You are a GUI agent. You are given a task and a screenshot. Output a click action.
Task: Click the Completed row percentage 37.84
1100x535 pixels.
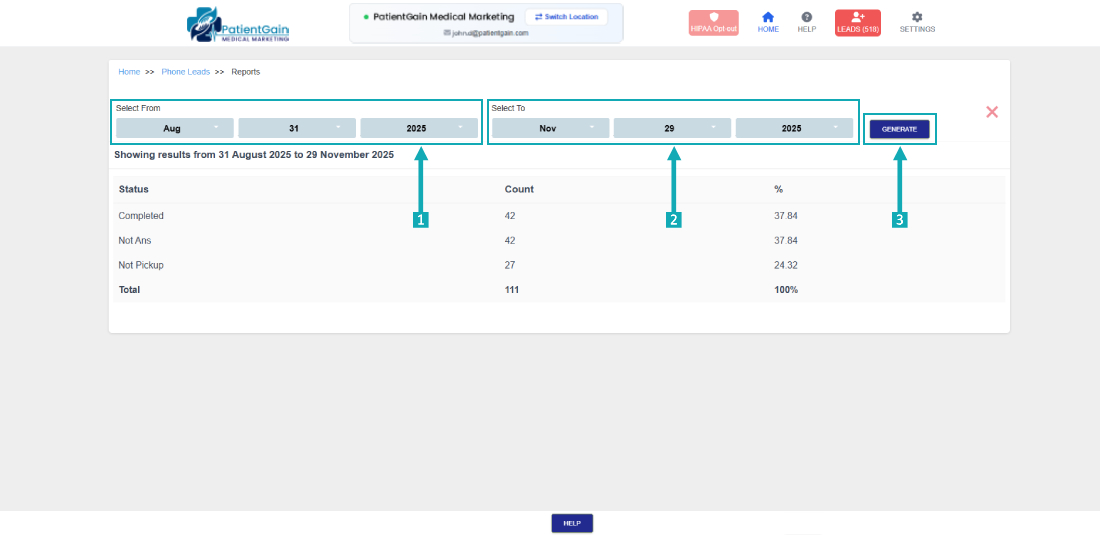pyautogui.click(x=785, y=216)
